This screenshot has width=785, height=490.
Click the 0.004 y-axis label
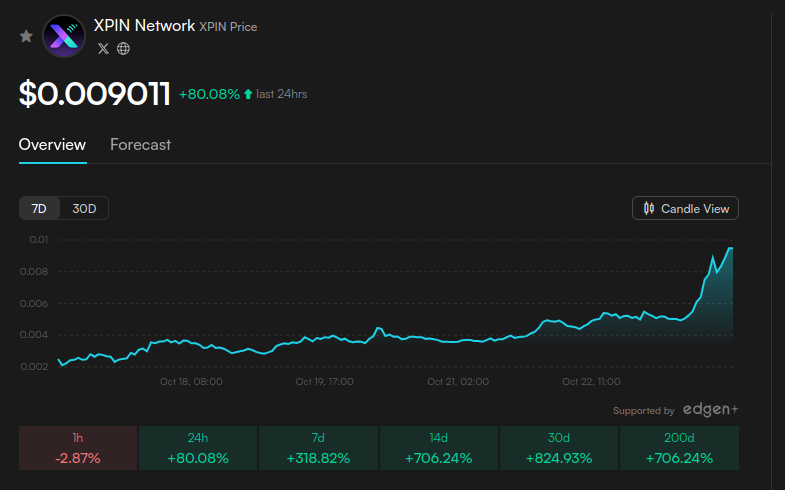[34, 335]
